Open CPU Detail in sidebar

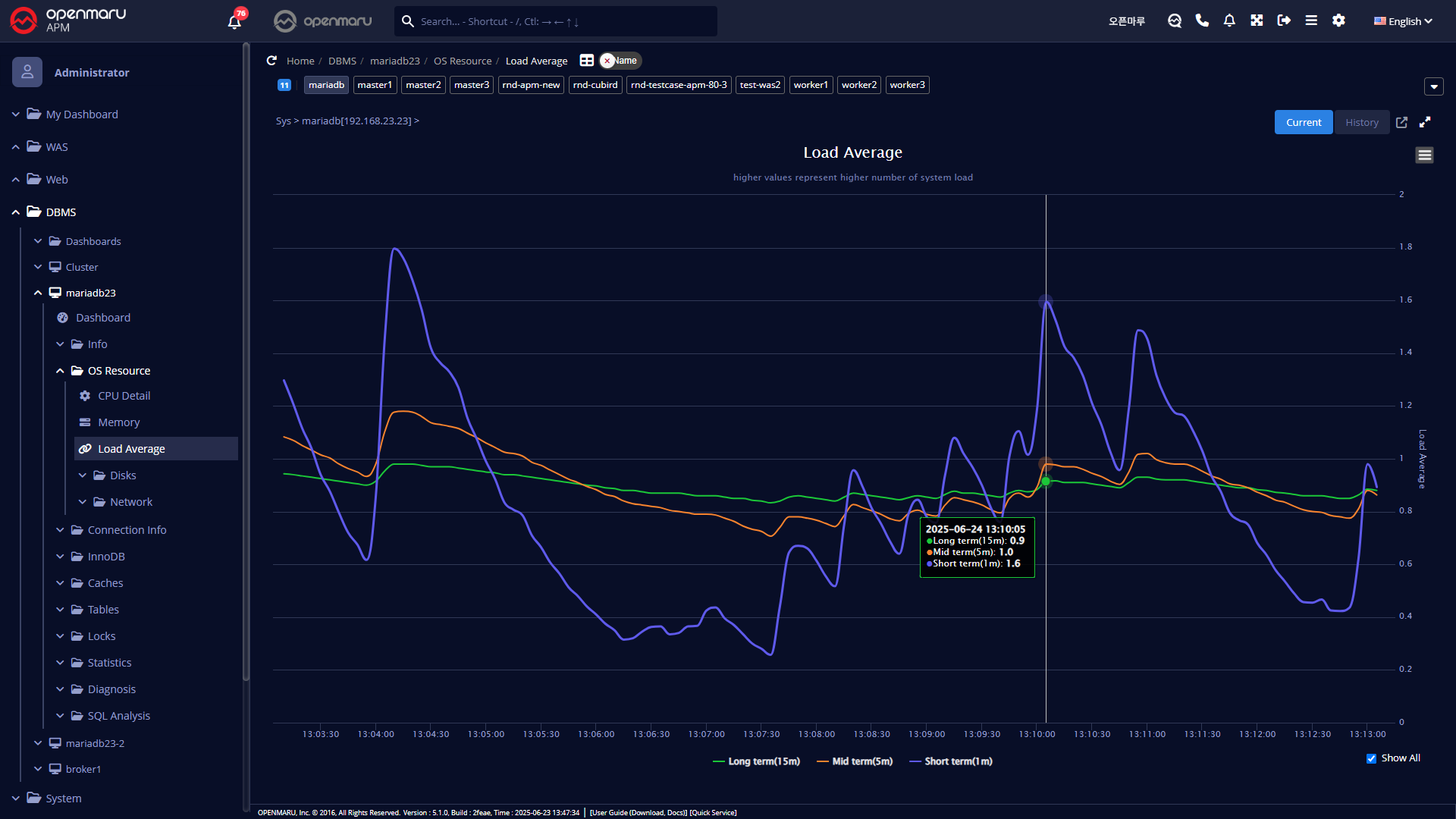(124, 396)
